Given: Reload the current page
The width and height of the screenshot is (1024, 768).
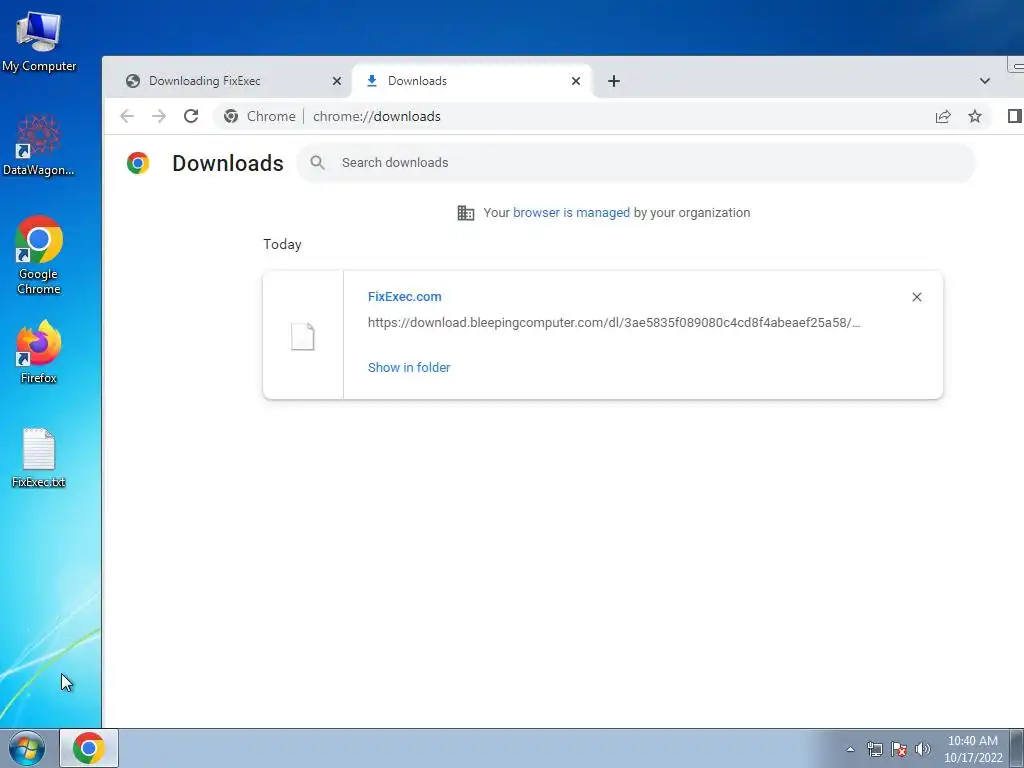Looking at the screenshot, I should click(x=191, y=116).
